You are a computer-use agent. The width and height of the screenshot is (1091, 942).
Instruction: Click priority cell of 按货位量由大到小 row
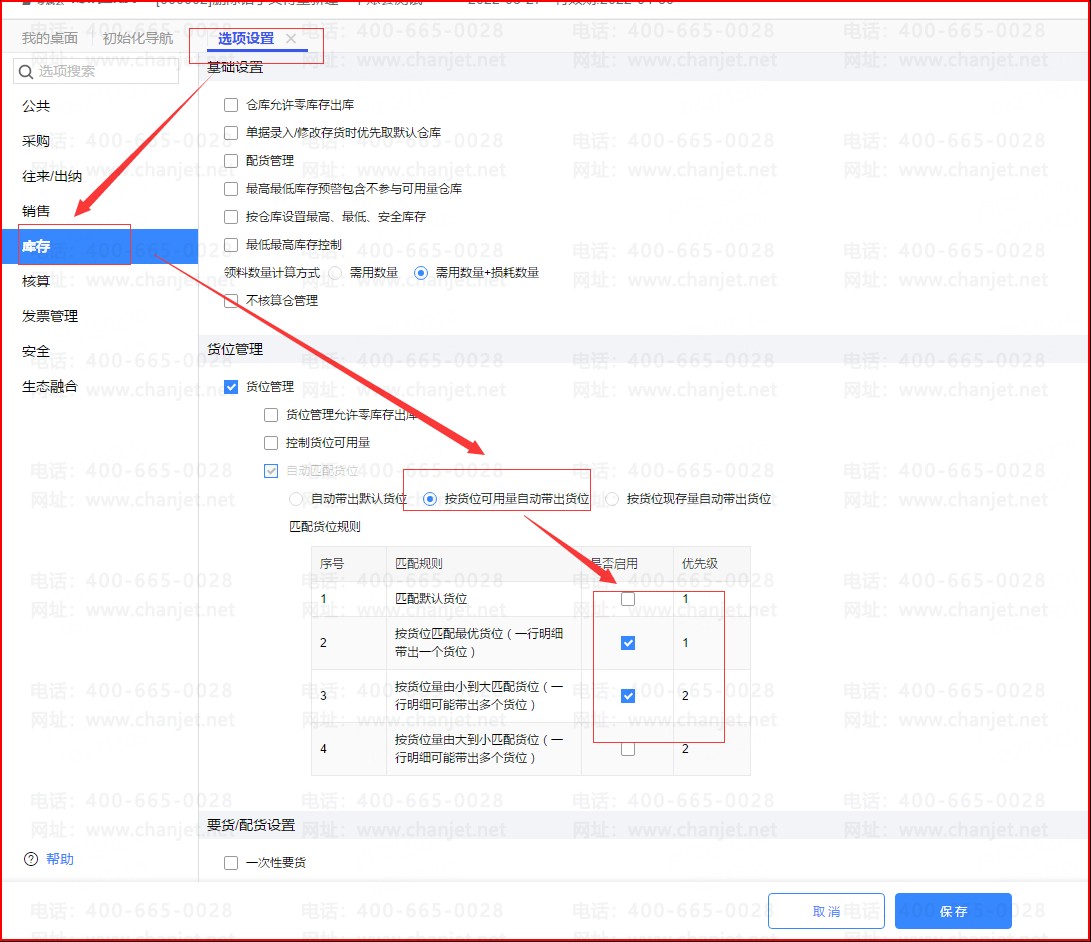pos(712,749)
